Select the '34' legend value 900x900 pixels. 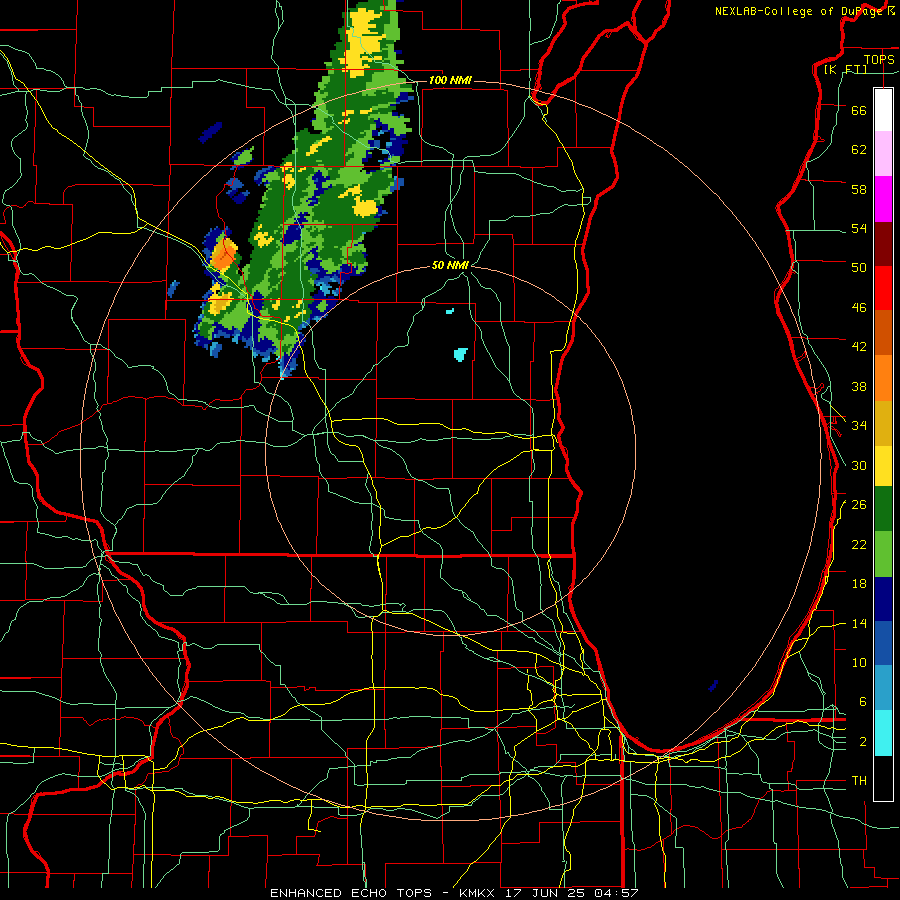(859, 426)
